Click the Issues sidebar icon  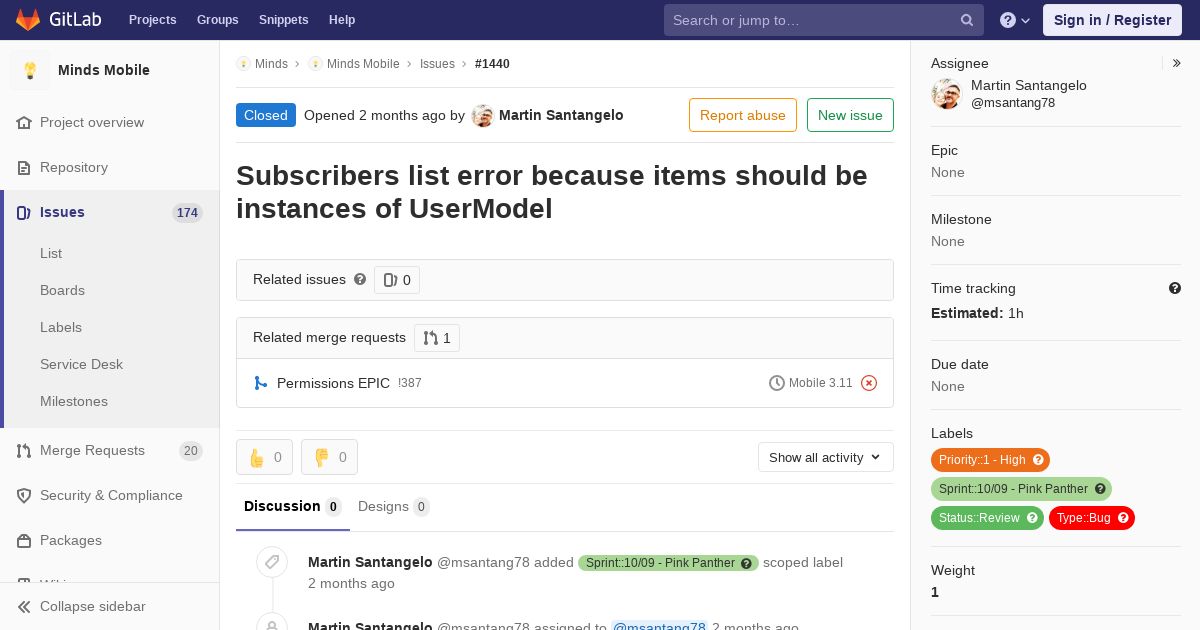[x=24, y=213]
